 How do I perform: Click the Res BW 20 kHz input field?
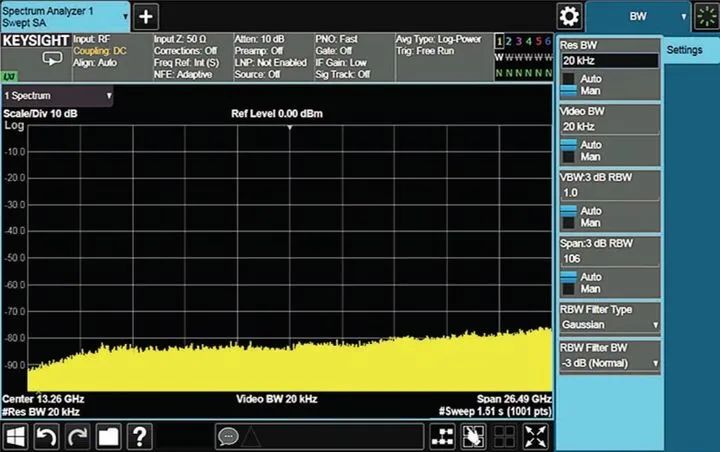(x=608, y=60)
